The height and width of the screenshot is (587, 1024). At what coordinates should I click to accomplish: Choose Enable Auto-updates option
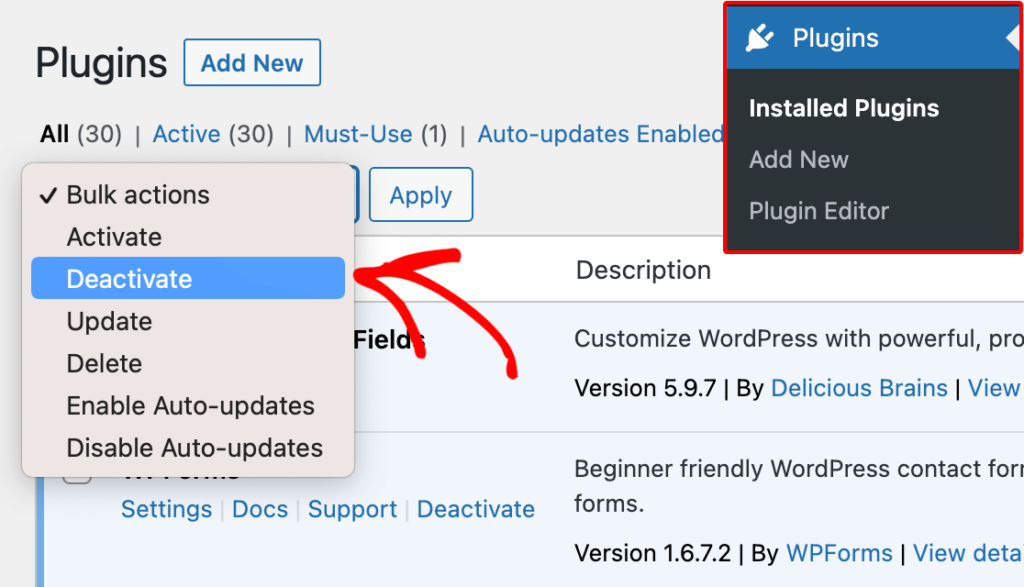pos(189,405)
